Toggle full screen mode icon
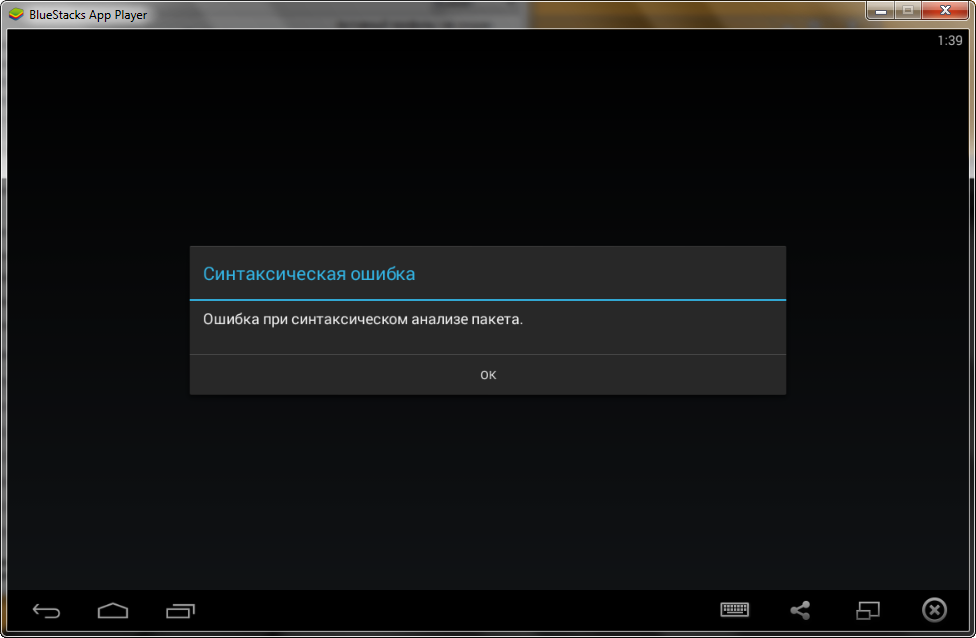 pyautogui.click(x=867, y=610)
